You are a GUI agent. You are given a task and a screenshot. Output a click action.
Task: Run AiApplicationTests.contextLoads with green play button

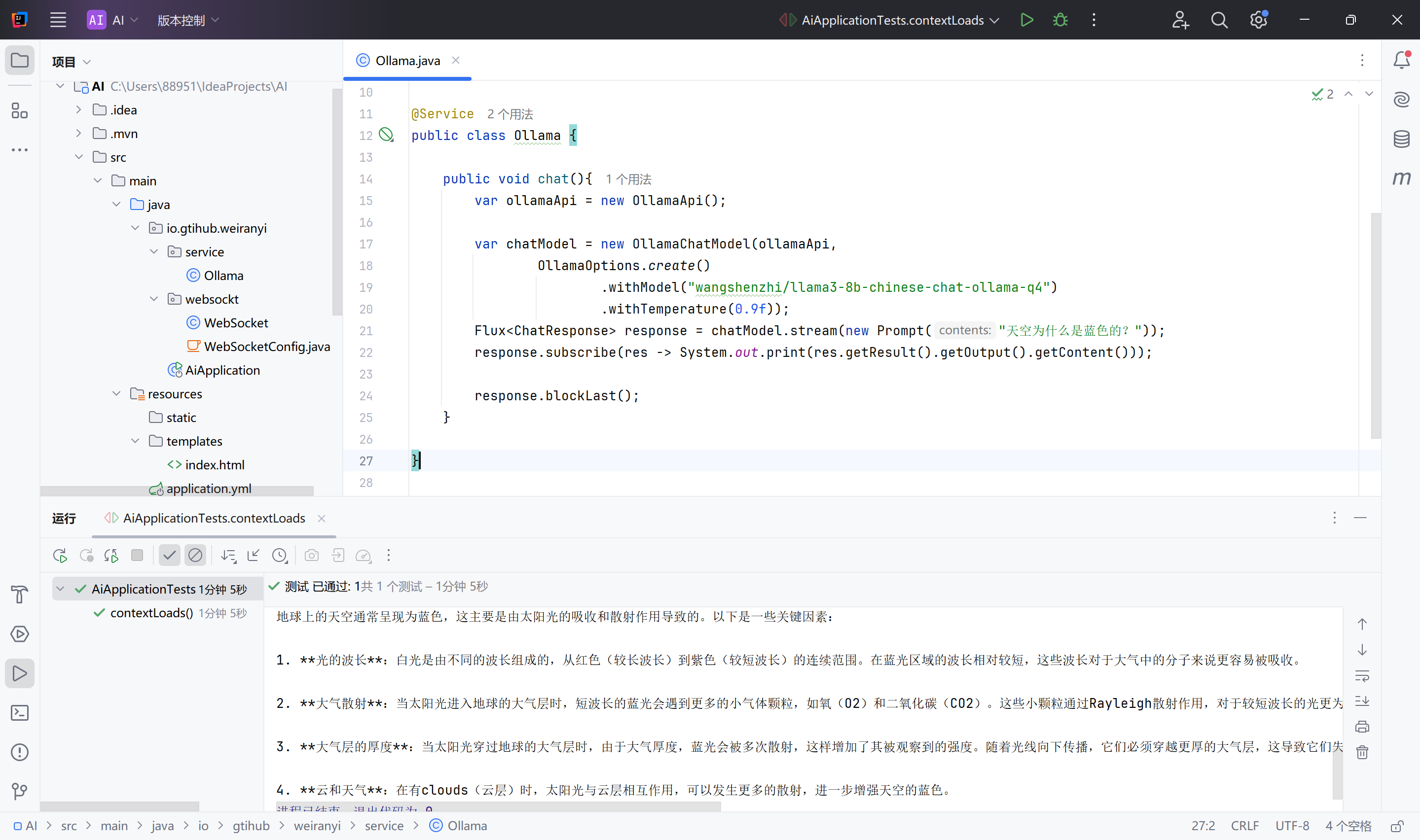coord(1026,20)
